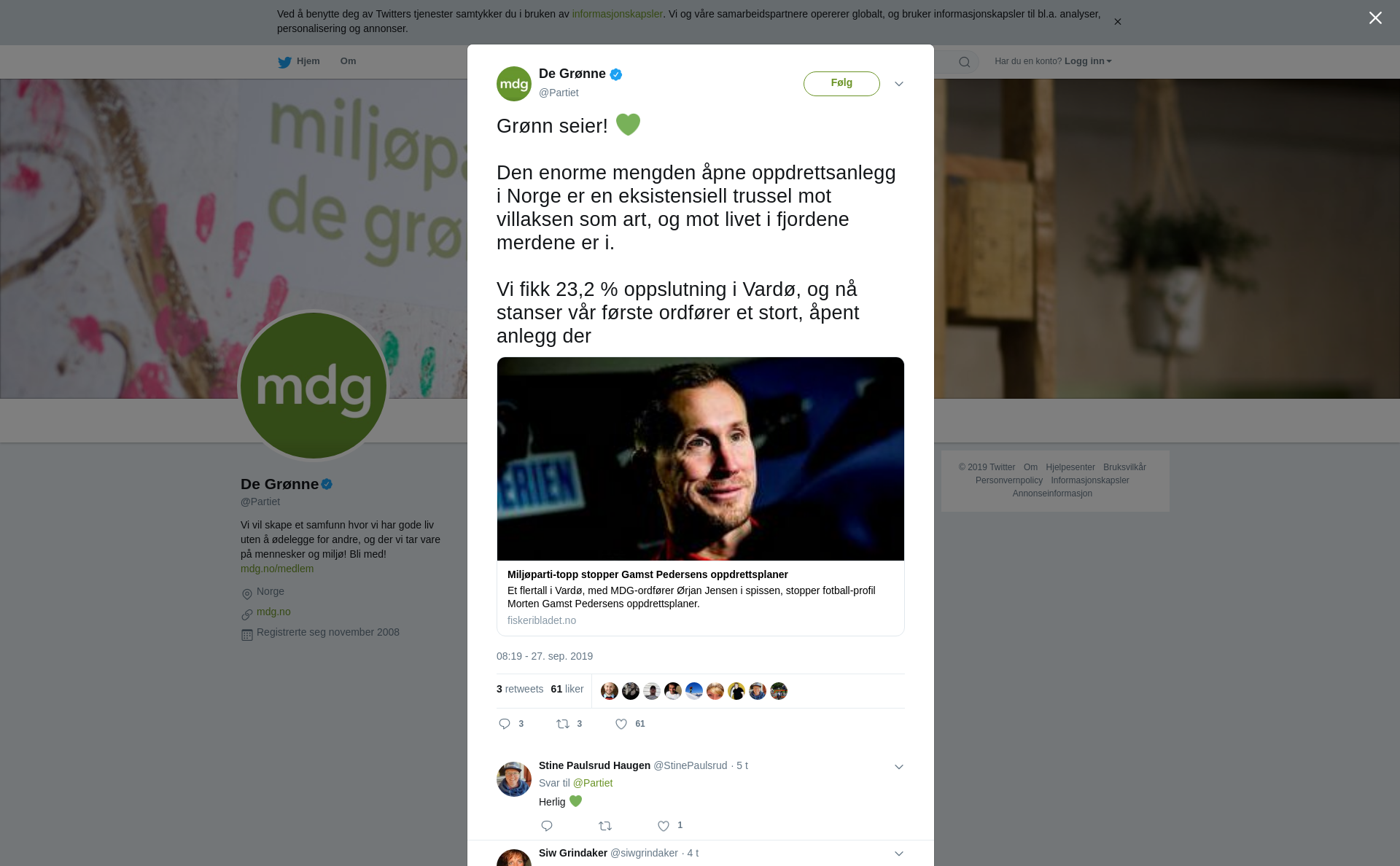1400x866 pixels.
Task: Like the main tweet via heart icon
Action: pos(621,724)
